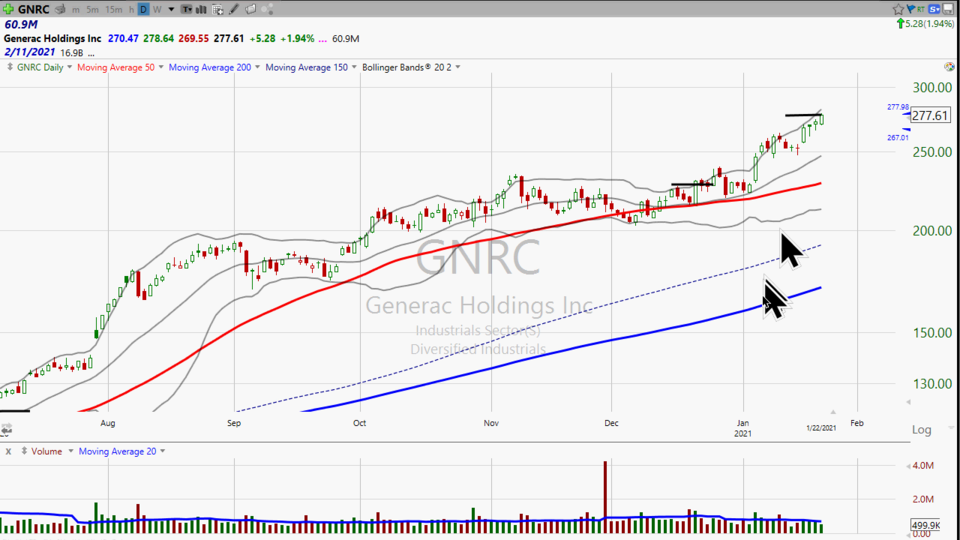This screenshot has width=960, height=540.
Task: Open the GNRC Daily dropdown arrow
Action: 69,67
